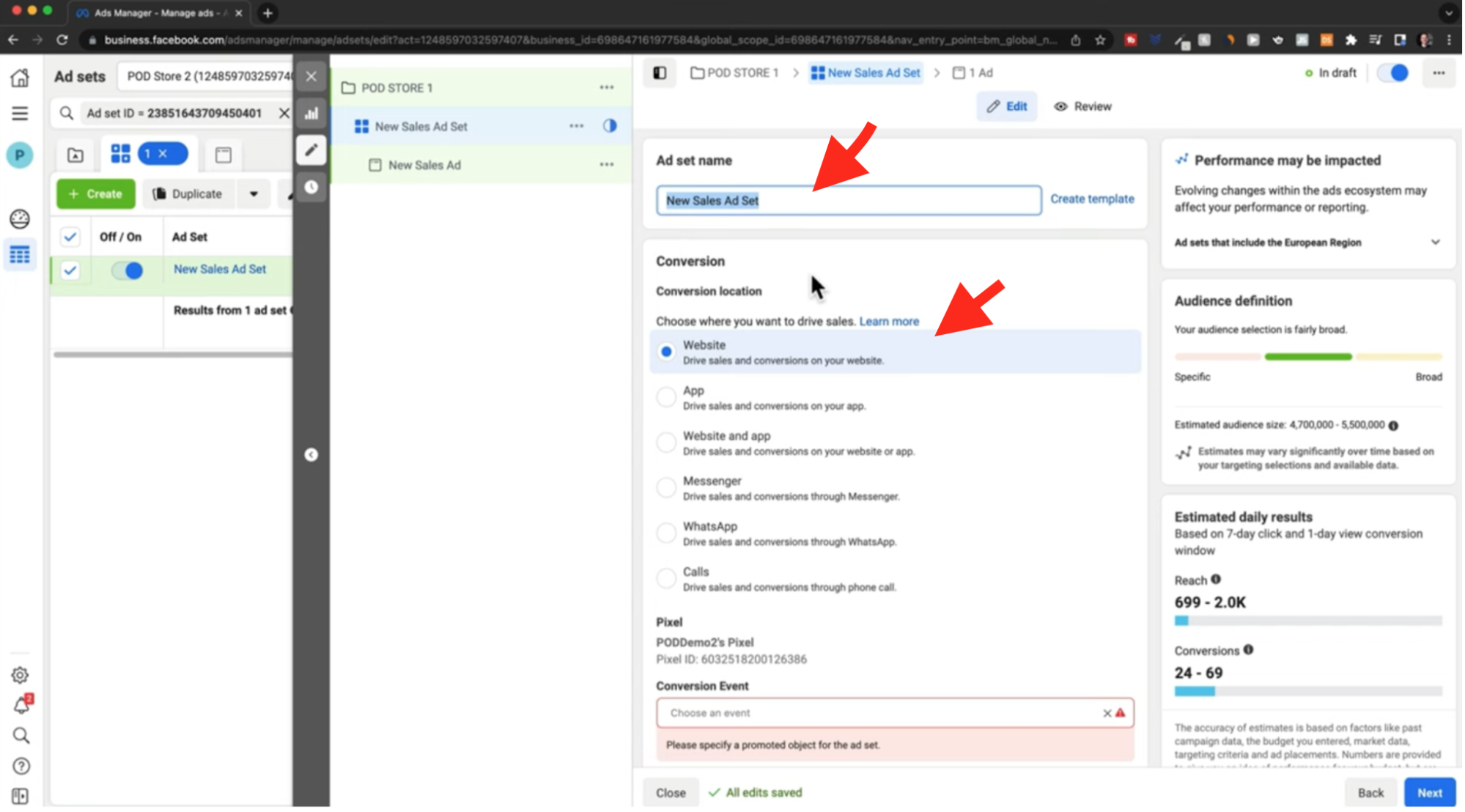Viewport: 1465px width, 812px height.
Task: Click the bottom sidebar panel toggle icon
Action: point(21,796)
